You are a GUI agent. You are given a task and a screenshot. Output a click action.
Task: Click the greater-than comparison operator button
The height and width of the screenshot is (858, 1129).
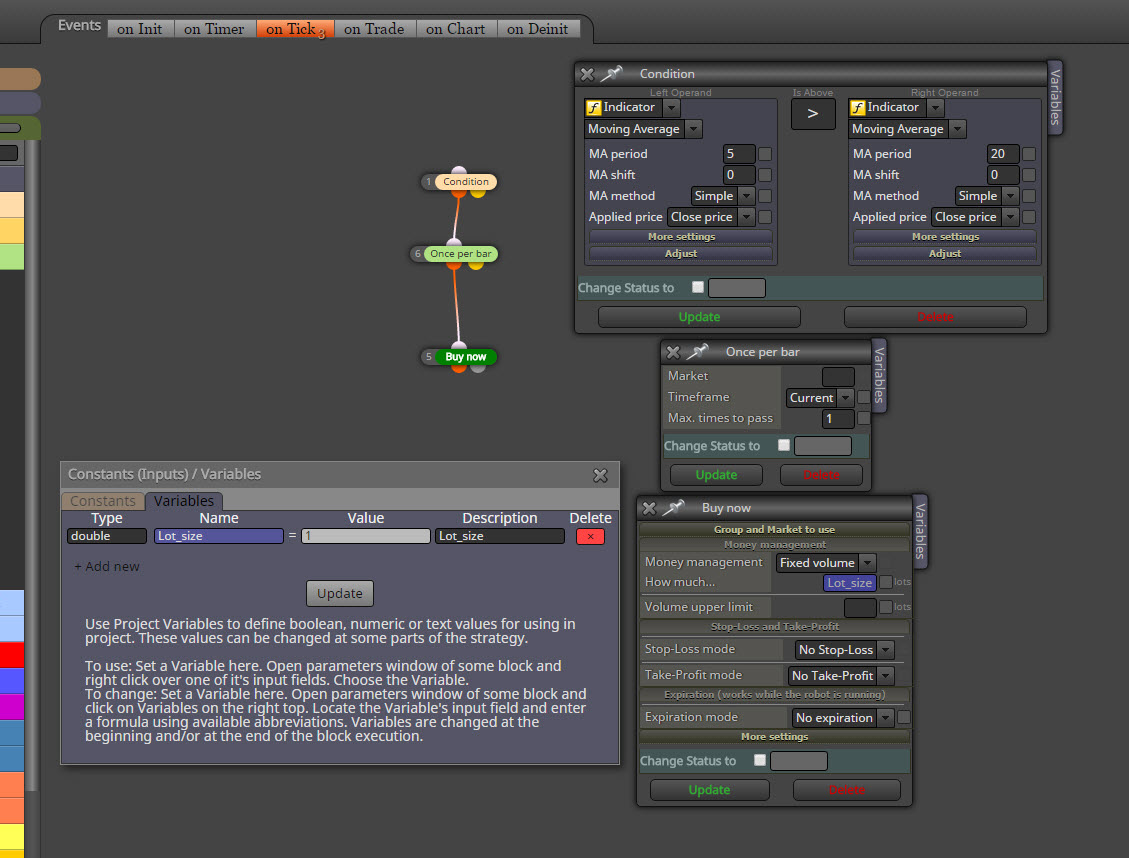(x=813, y=114)
